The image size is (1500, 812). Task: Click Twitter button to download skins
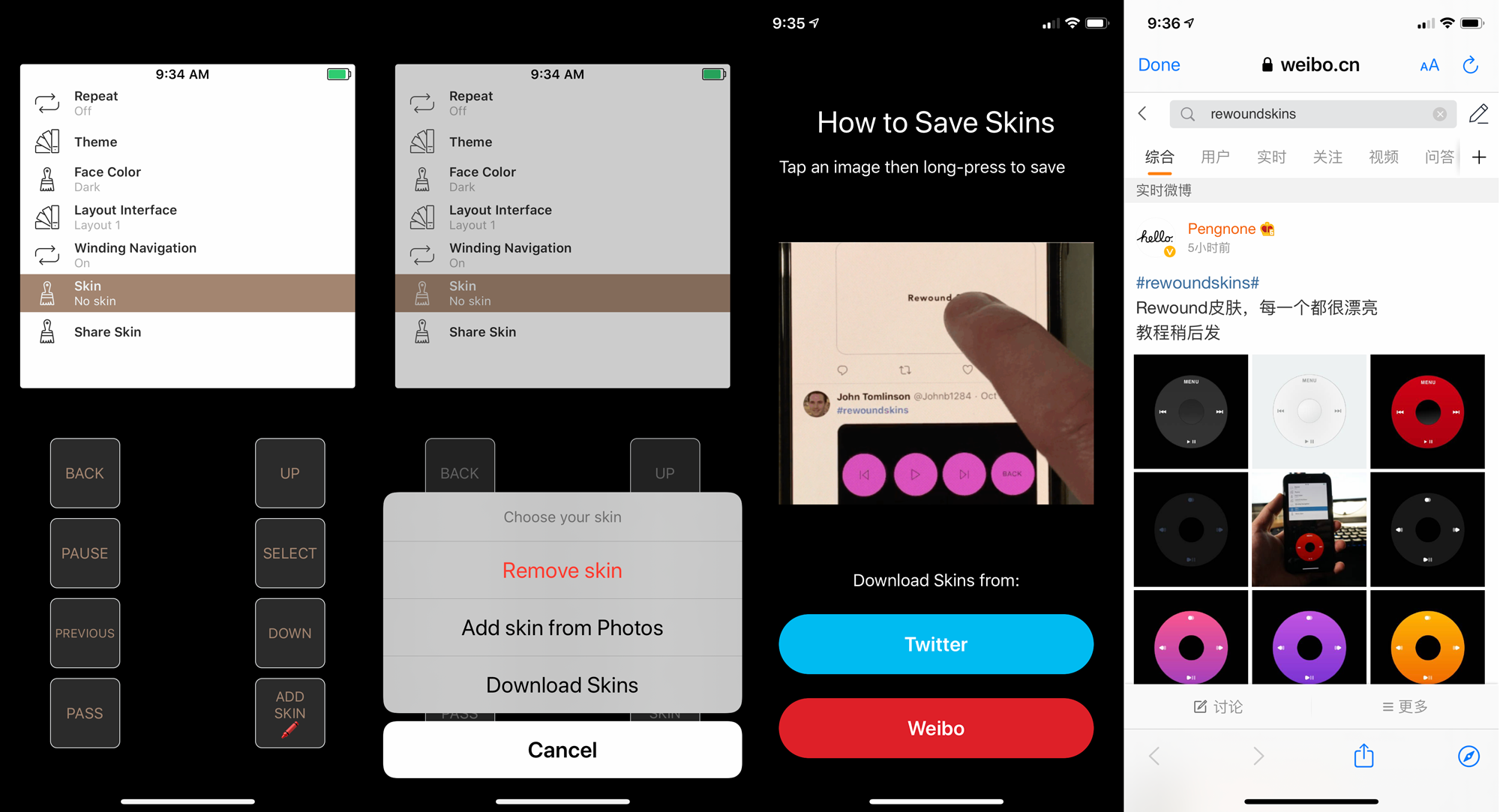point(936,643)
